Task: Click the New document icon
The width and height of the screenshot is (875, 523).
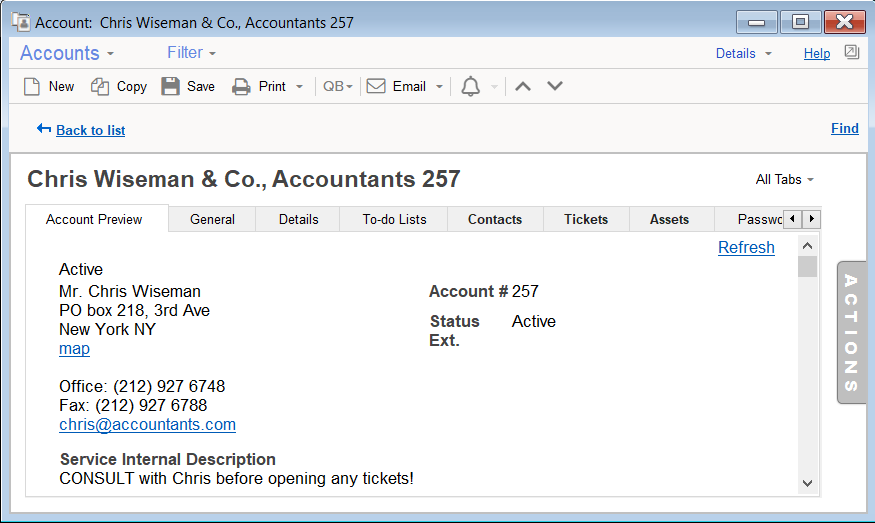Action: (x=32, y=87)
